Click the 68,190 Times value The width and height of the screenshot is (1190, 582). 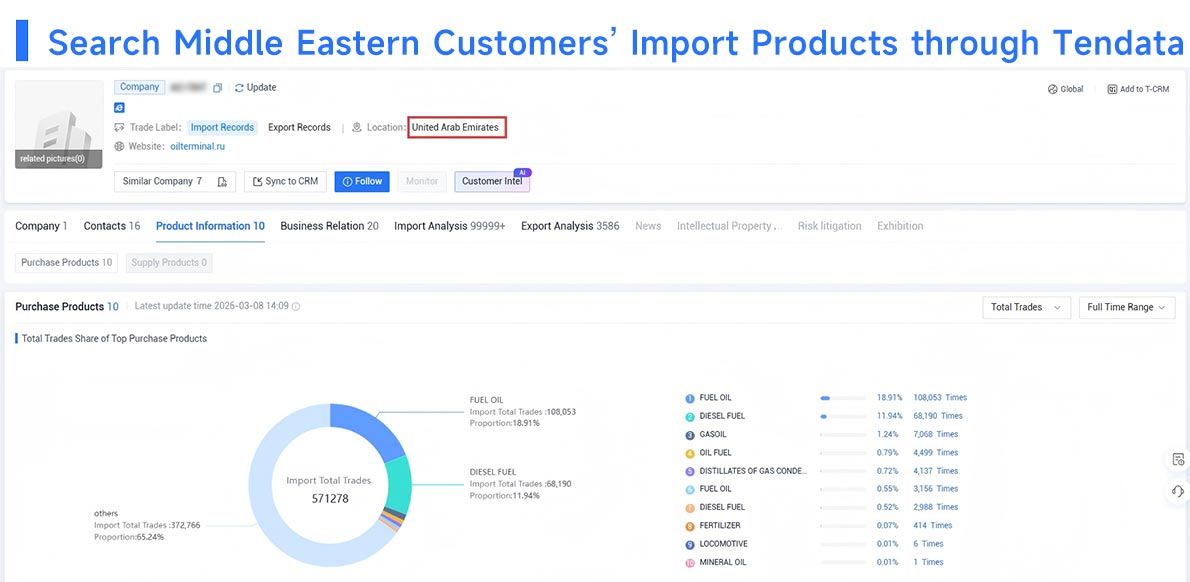[938, 417]
